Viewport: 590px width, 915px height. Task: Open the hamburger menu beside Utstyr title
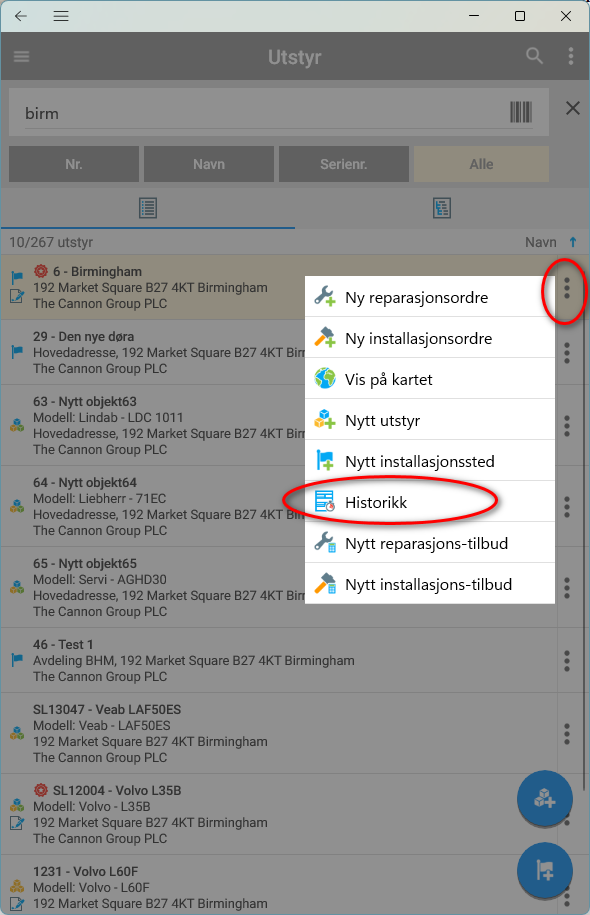tap(22, 57)
